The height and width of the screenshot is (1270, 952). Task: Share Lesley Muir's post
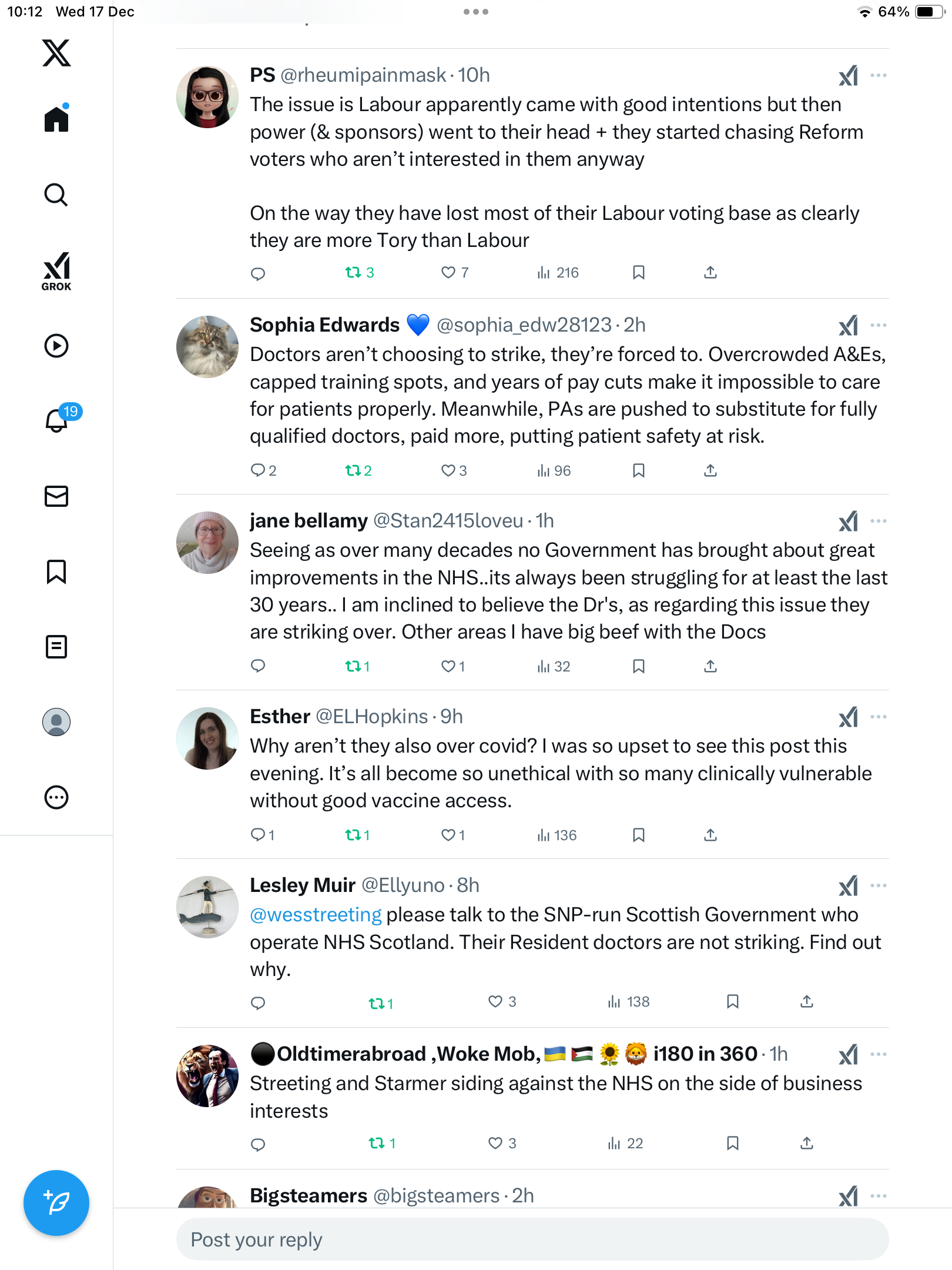coord(807,1002)
